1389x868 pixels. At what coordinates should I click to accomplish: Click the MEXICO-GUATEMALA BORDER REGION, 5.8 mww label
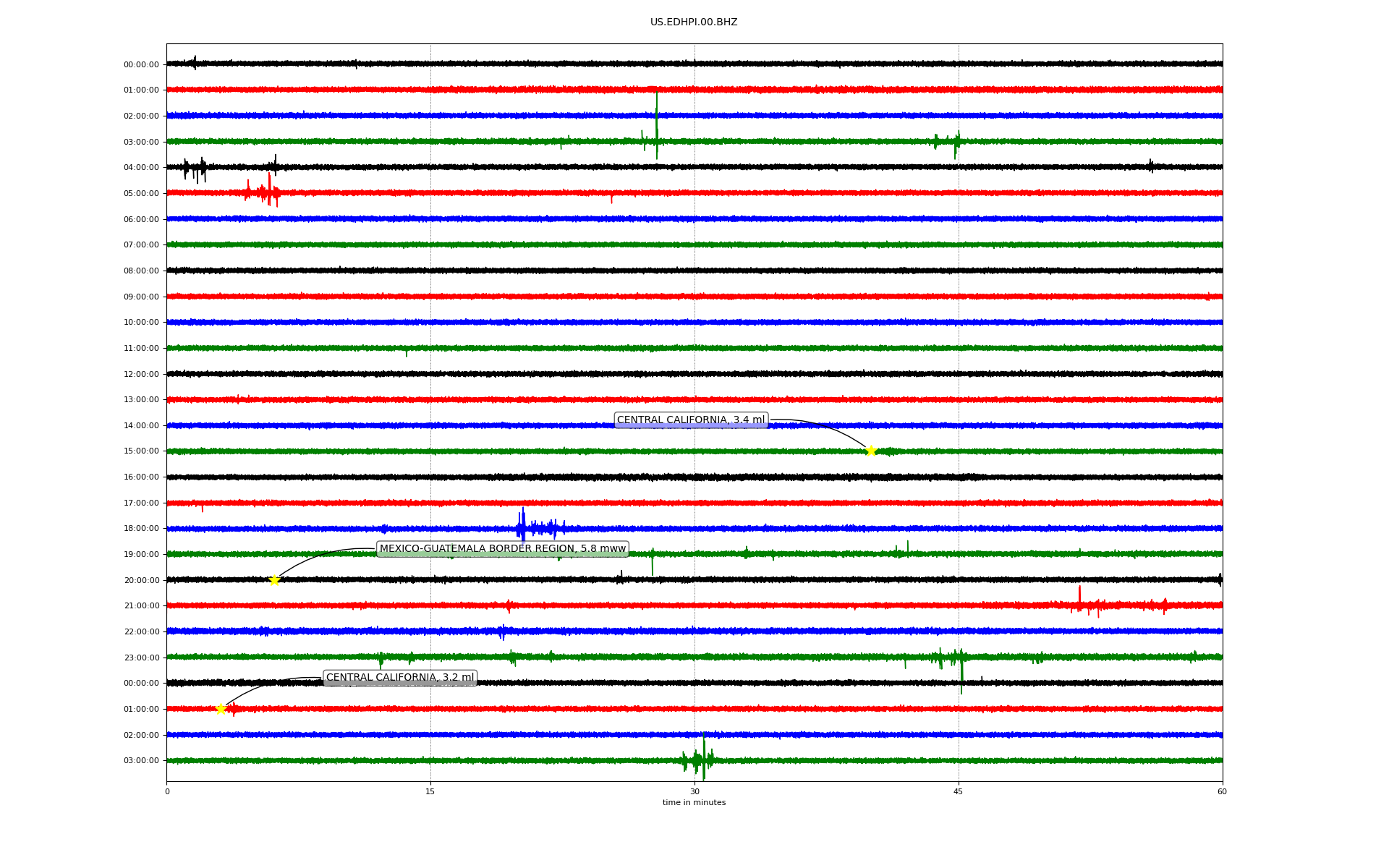point(502,549)
